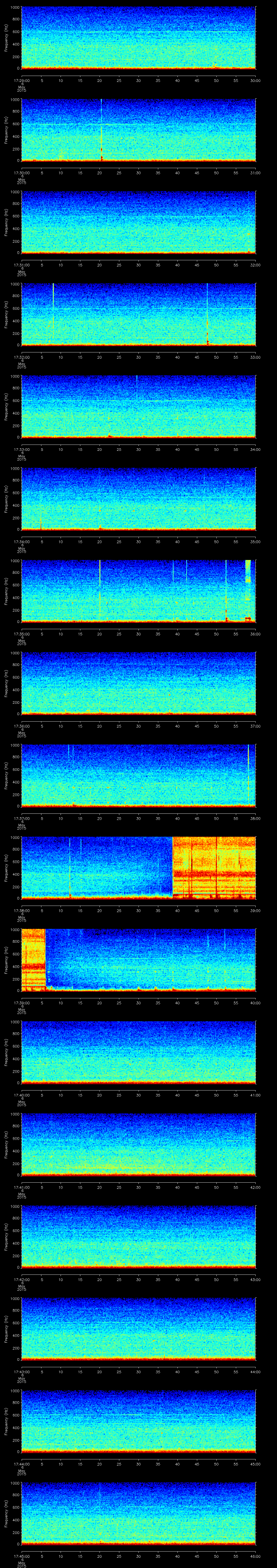Click Frequency (Hz) axis label of 17:29 panel
Viewport: 277px width, 1568px height.
6,38
